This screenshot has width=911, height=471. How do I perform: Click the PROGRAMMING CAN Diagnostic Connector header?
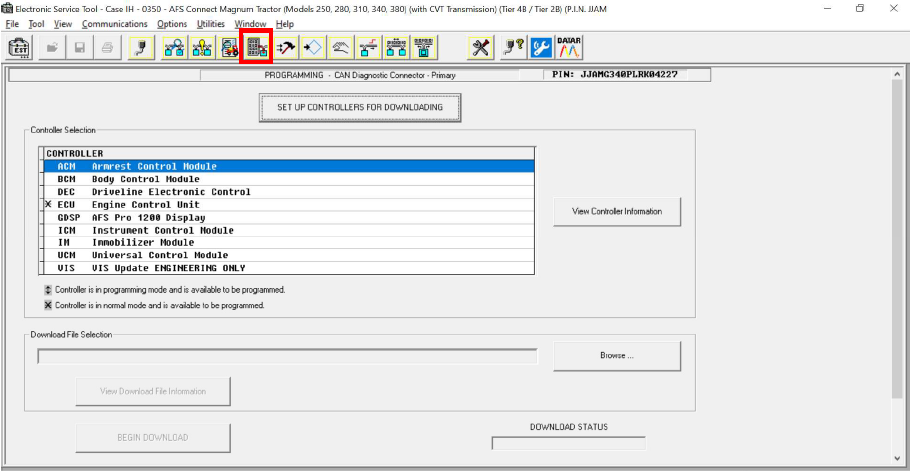tap(360, 75)
